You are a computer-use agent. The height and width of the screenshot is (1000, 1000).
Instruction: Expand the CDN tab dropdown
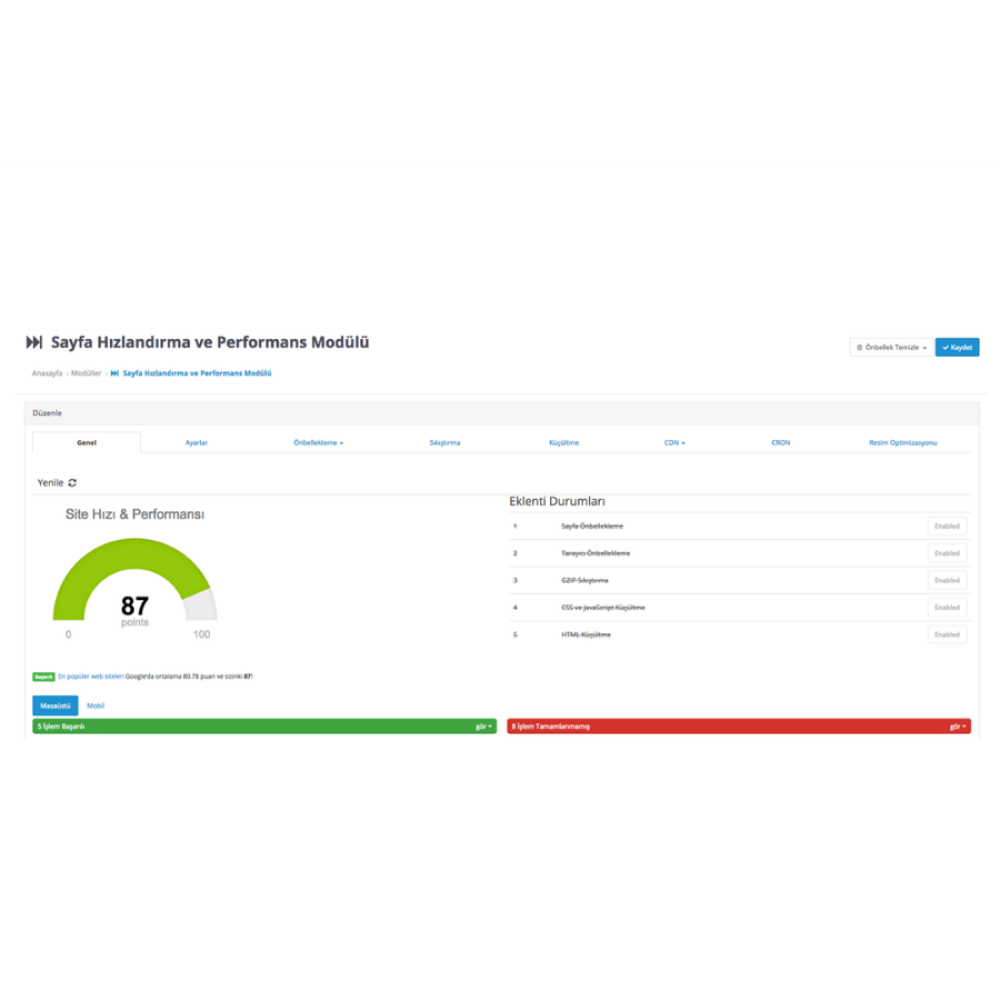[x=674, y=442]
